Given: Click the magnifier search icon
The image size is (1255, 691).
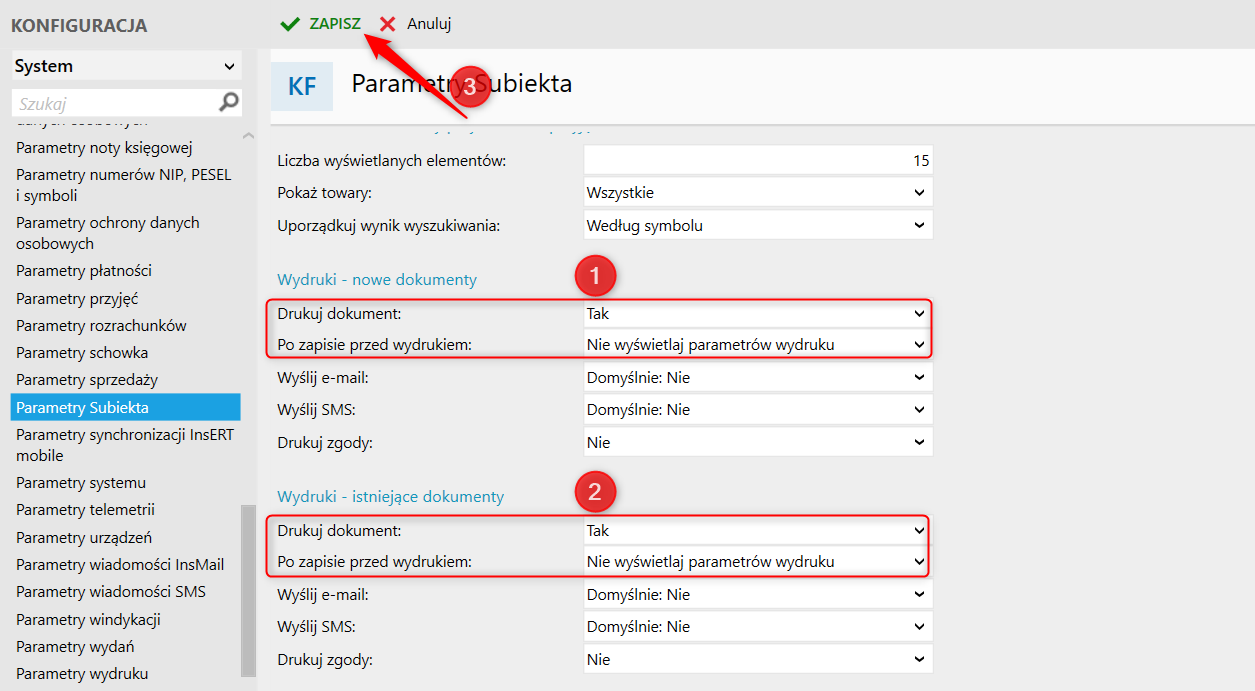Looking at the screenshot, I should (x=229, y=102).
